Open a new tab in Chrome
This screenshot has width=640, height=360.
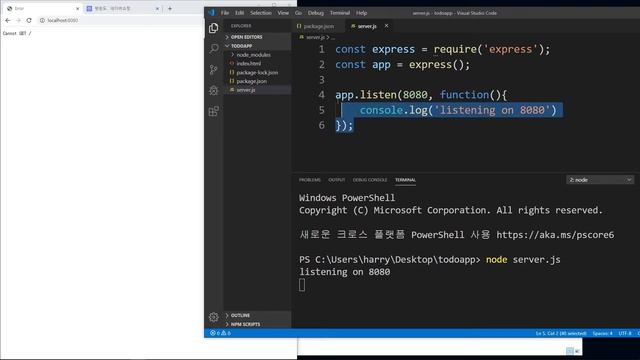pyautogui.click(x=170, y=8)
